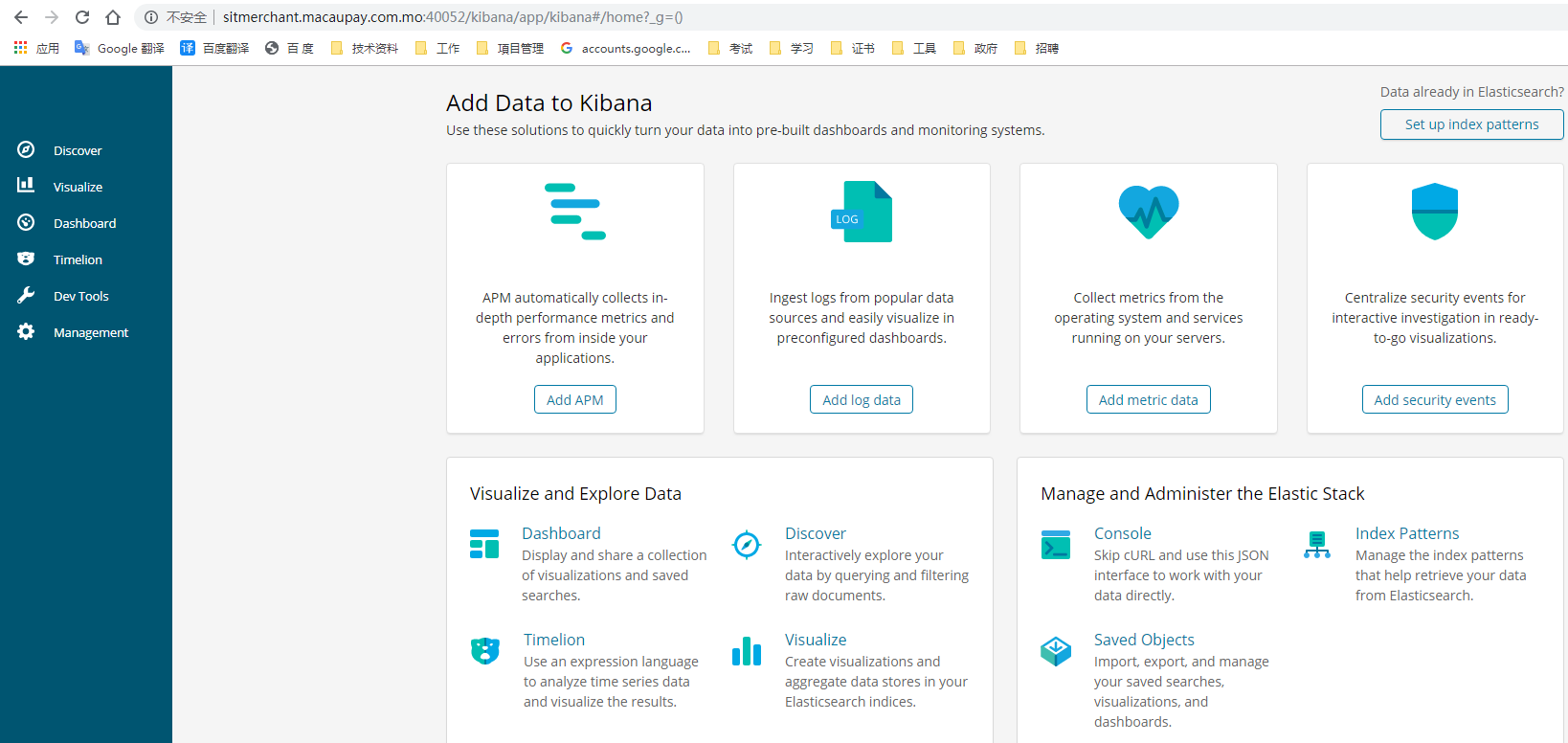Open the Dashboard link in Explore section
The width and height of the screenshot is (1568, 743).
[561, 533]
